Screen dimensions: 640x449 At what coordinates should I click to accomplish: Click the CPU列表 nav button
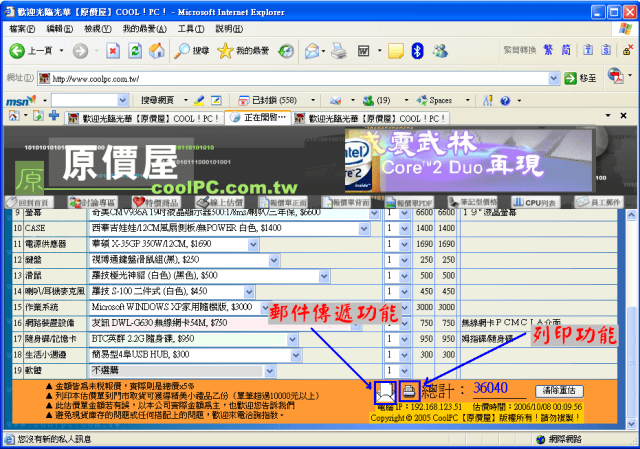tap(536, 202)
